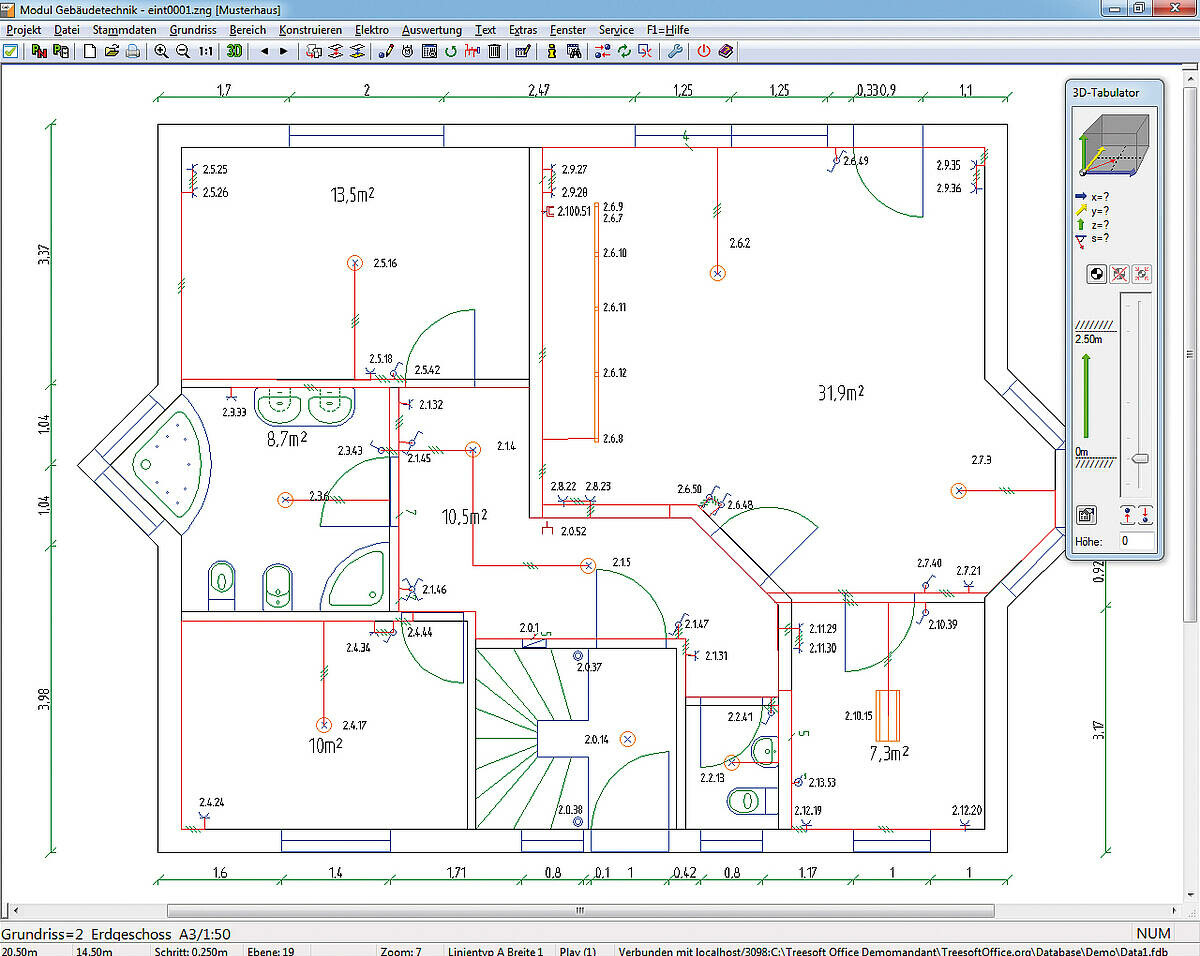1200x956 pixels.
Task: Toggle the green checkmark toolbar box
Action: point(10,51)
